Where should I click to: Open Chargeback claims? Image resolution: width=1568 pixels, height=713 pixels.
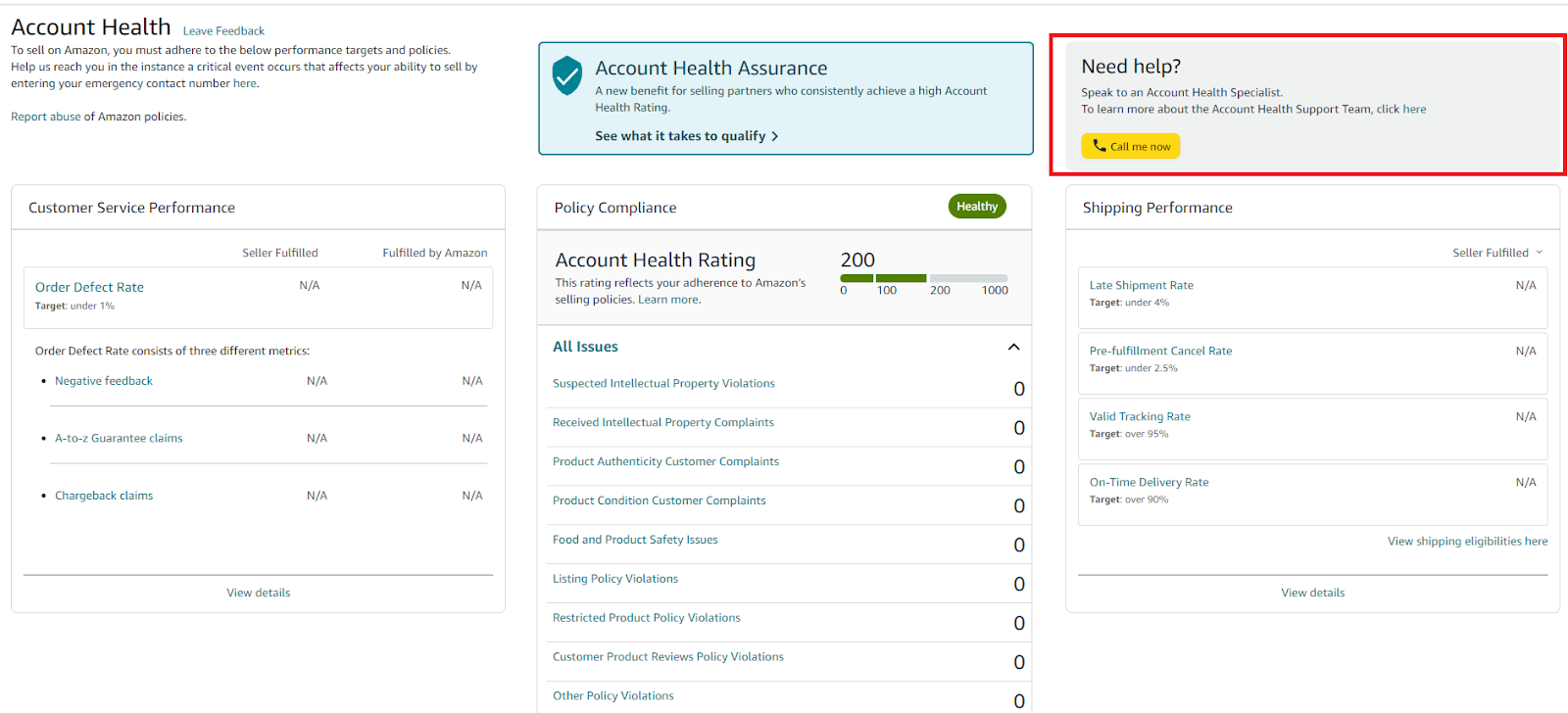(104, 496)
